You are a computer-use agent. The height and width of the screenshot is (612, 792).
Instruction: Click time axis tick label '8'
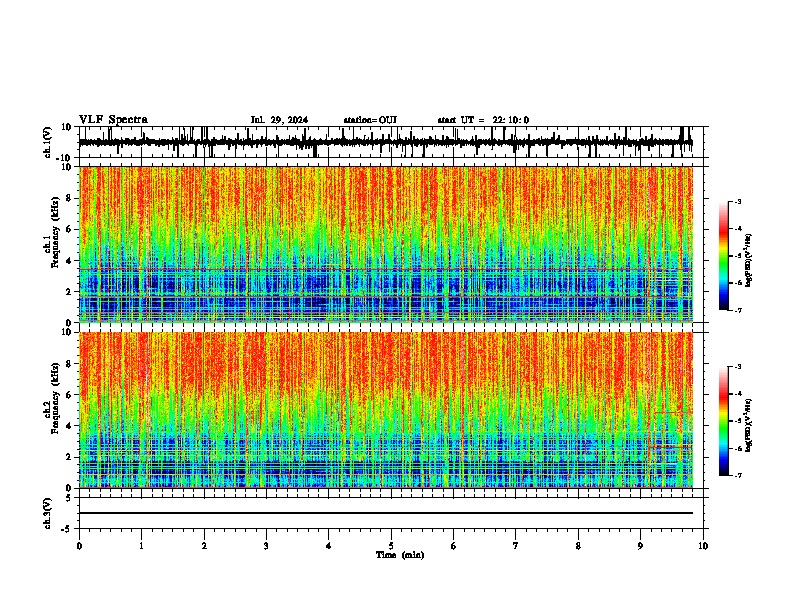point(578,546)
